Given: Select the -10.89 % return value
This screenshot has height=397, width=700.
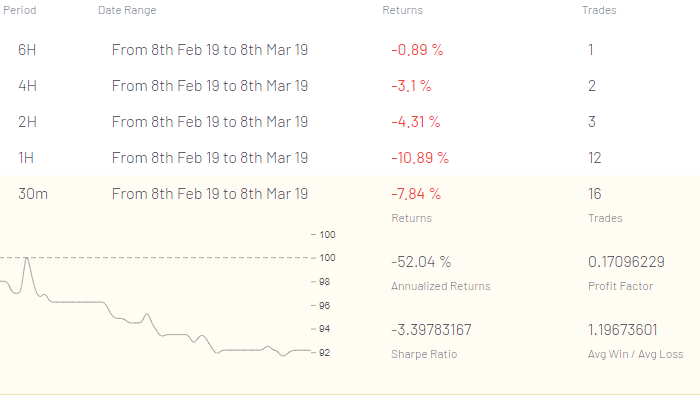Looking at the screenshot, I should coord(420,158).
